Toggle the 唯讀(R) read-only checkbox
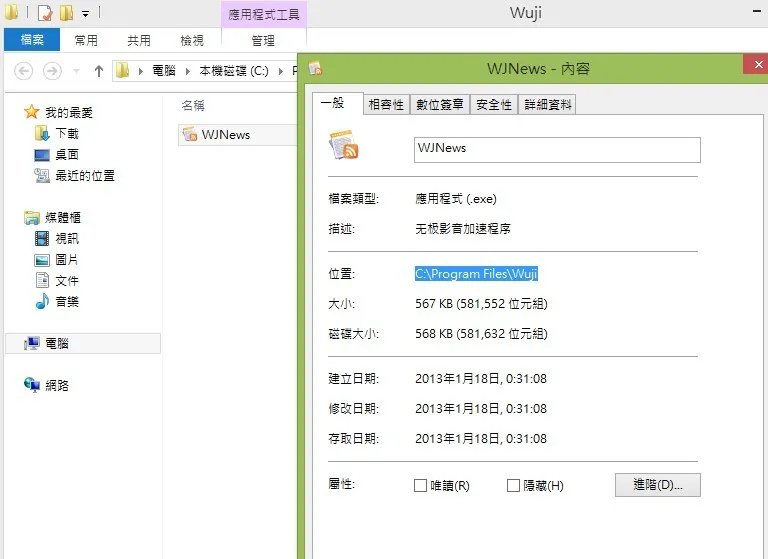768x559 pixels. click(x=420, y=486)
